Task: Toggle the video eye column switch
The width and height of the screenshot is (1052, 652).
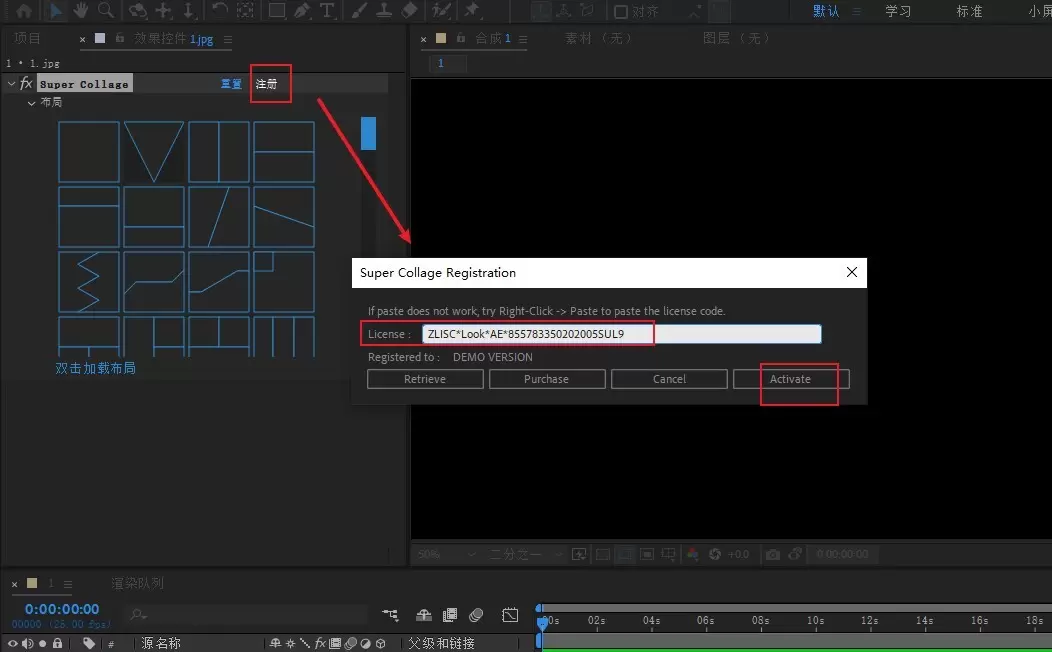Action: (12, 643)
